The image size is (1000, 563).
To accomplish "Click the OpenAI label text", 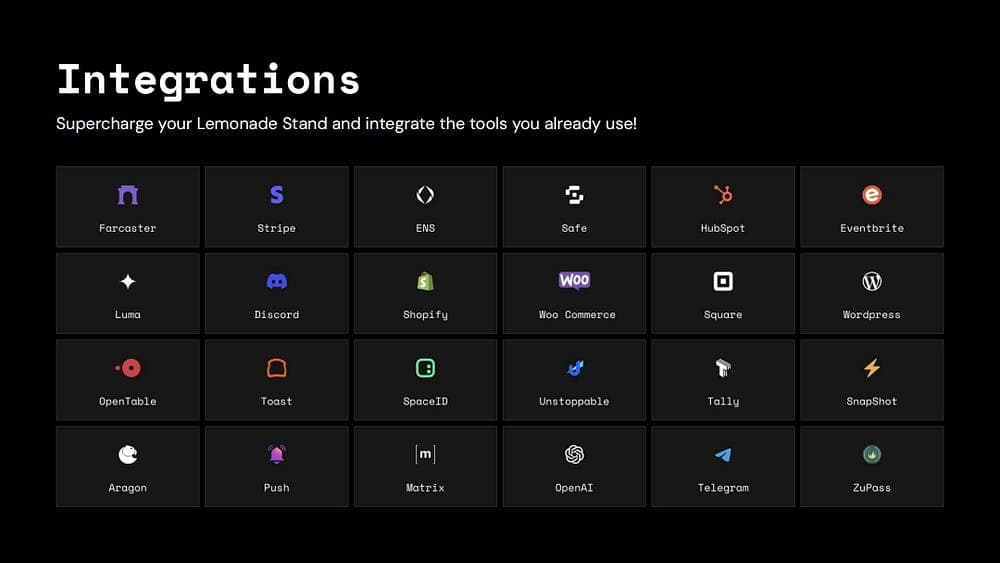I will point(574,488).
